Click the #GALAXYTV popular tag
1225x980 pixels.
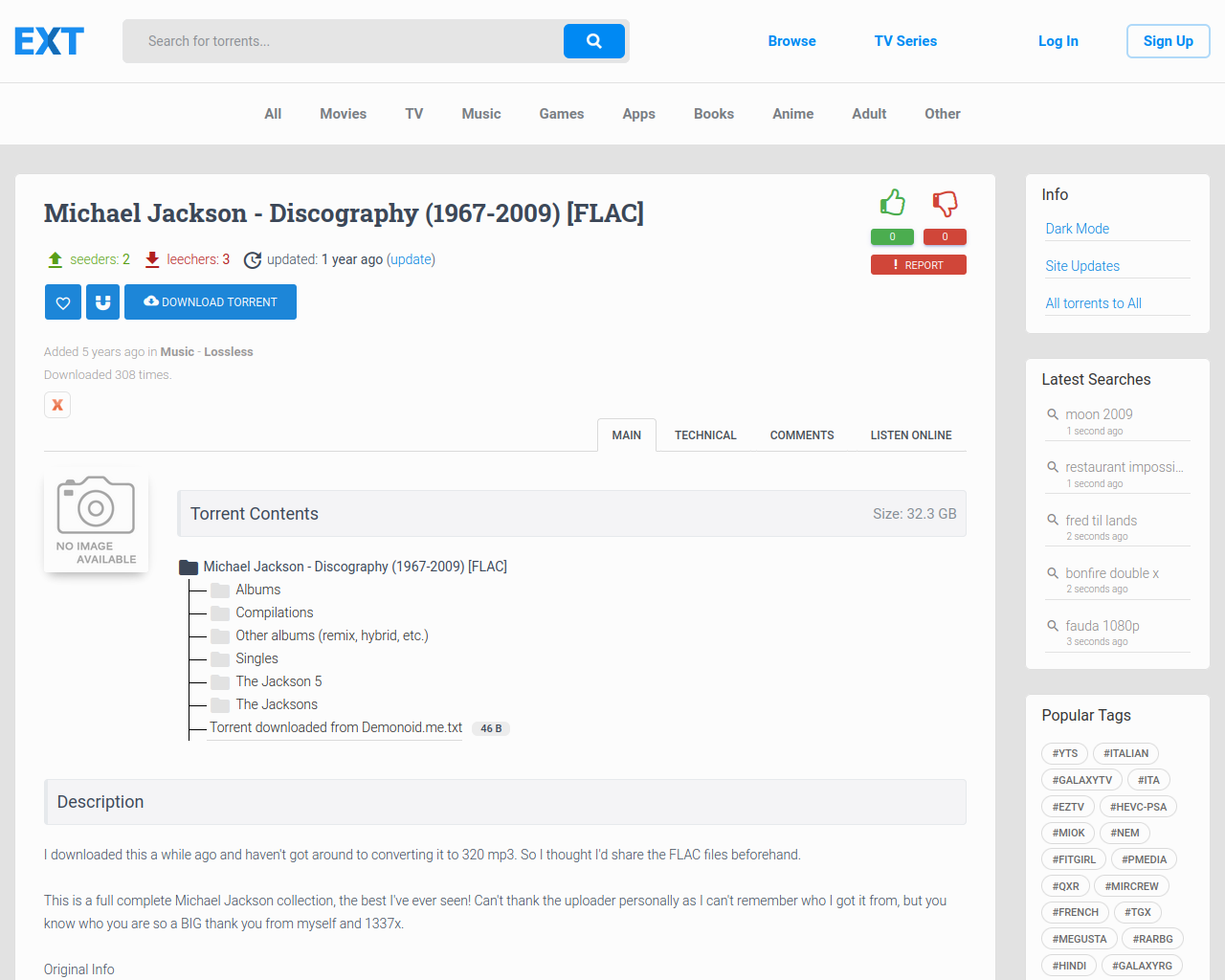[1082, 780]
